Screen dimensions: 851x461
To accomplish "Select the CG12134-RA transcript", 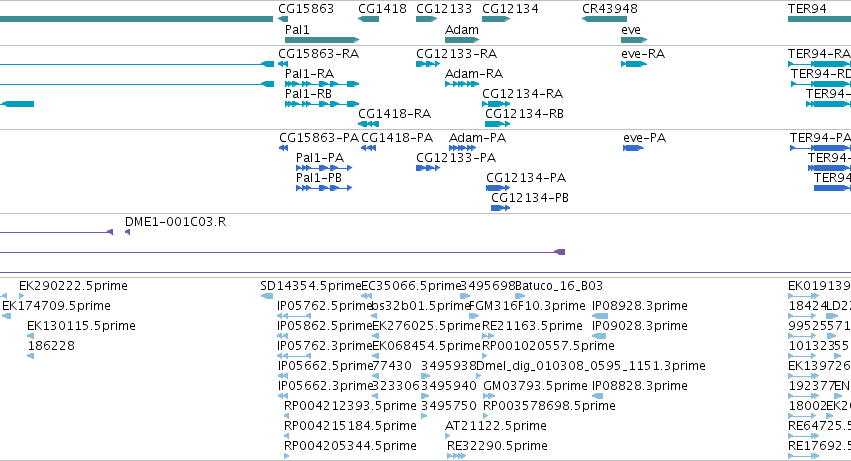I will click(496, 104).
